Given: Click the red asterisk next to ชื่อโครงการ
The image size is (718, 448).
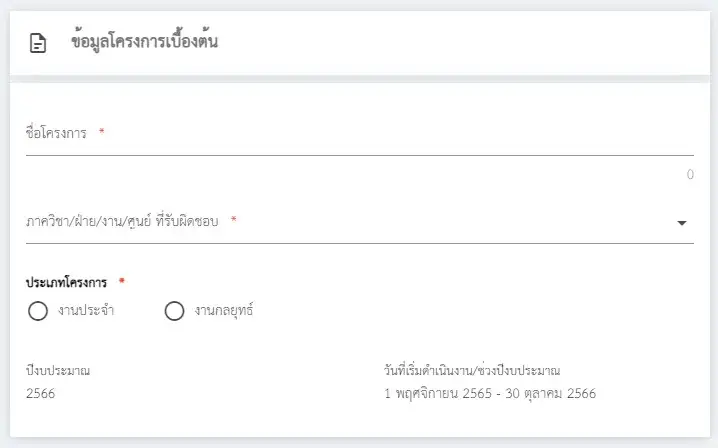Looking at the screenshot, I should [x=102, y=133].
